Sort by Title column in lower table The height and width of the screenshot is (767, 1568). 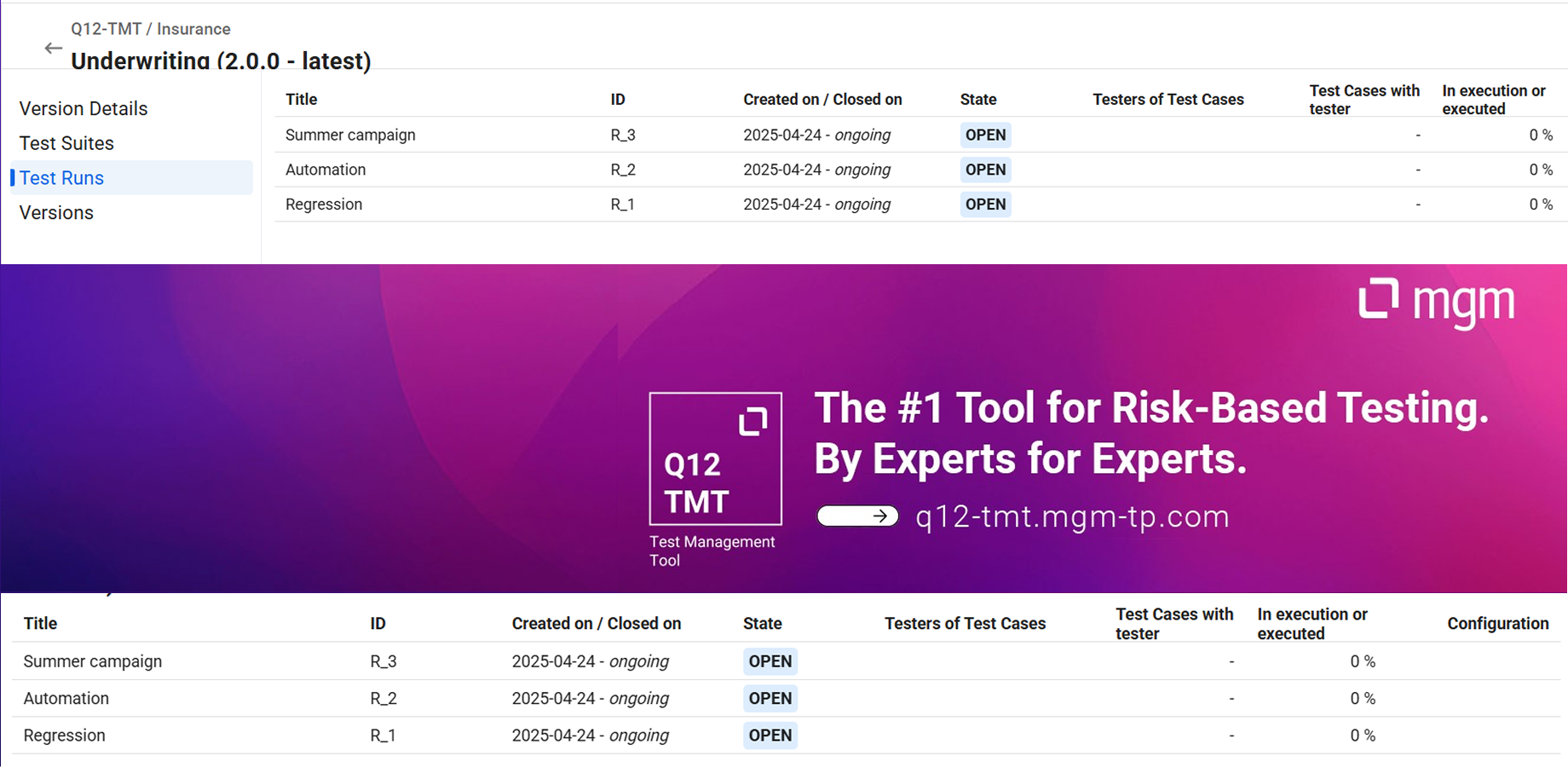point(40,623)
